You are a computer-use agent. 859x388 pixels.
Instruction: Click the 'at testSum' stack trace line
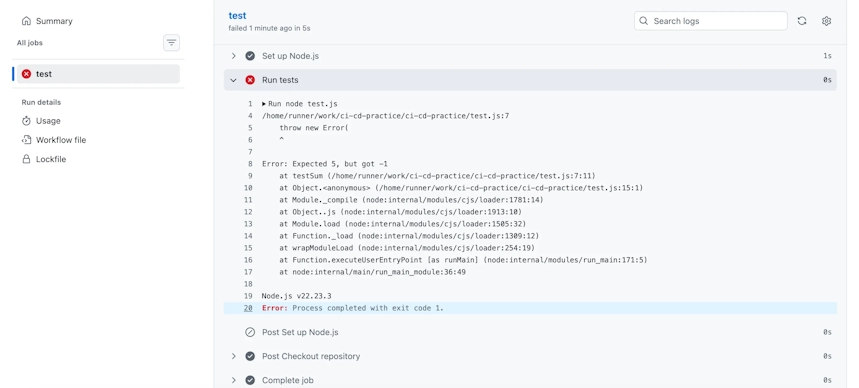[437, 176]
